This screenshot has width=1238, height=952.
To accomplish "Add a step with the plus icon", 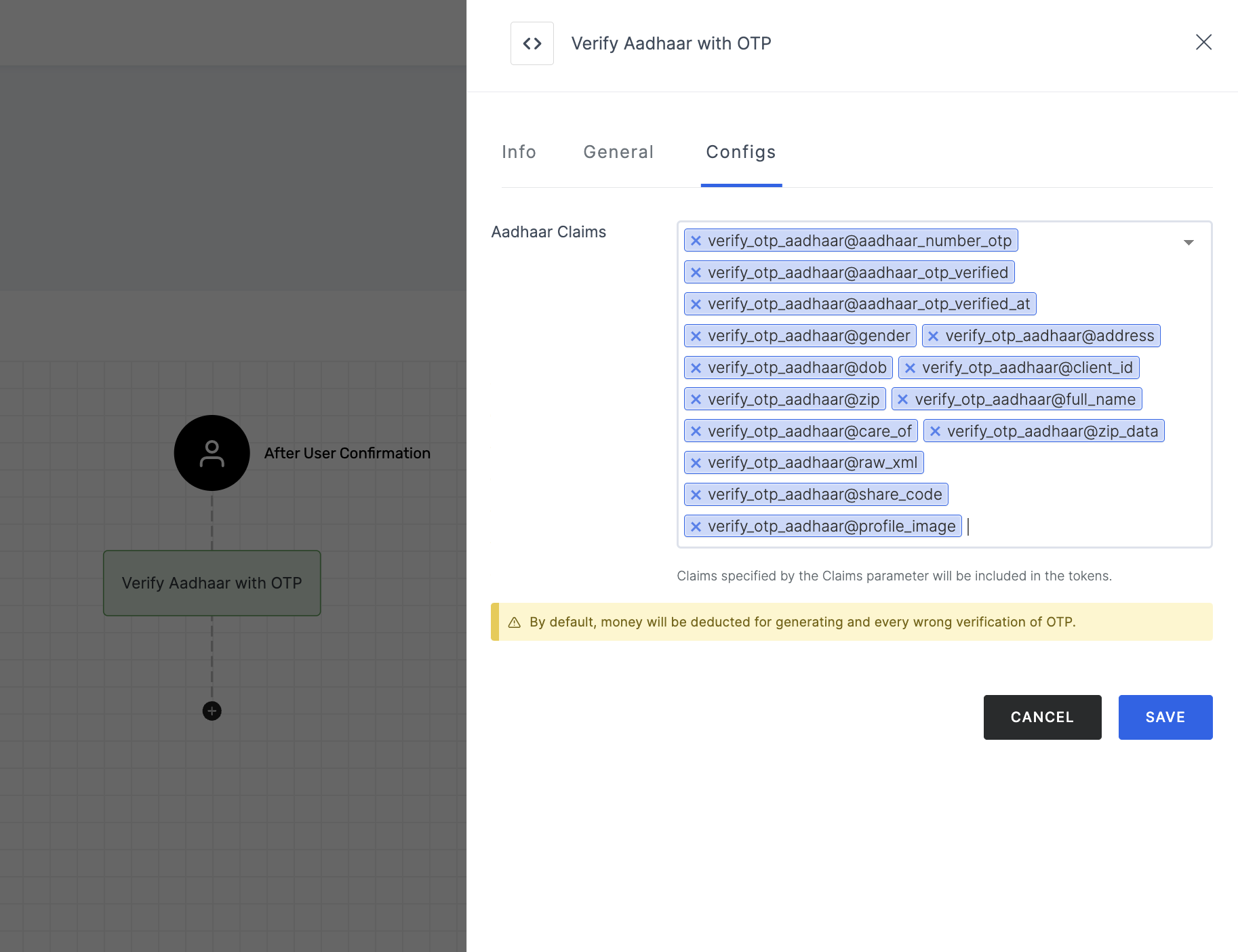I will 212,711.
